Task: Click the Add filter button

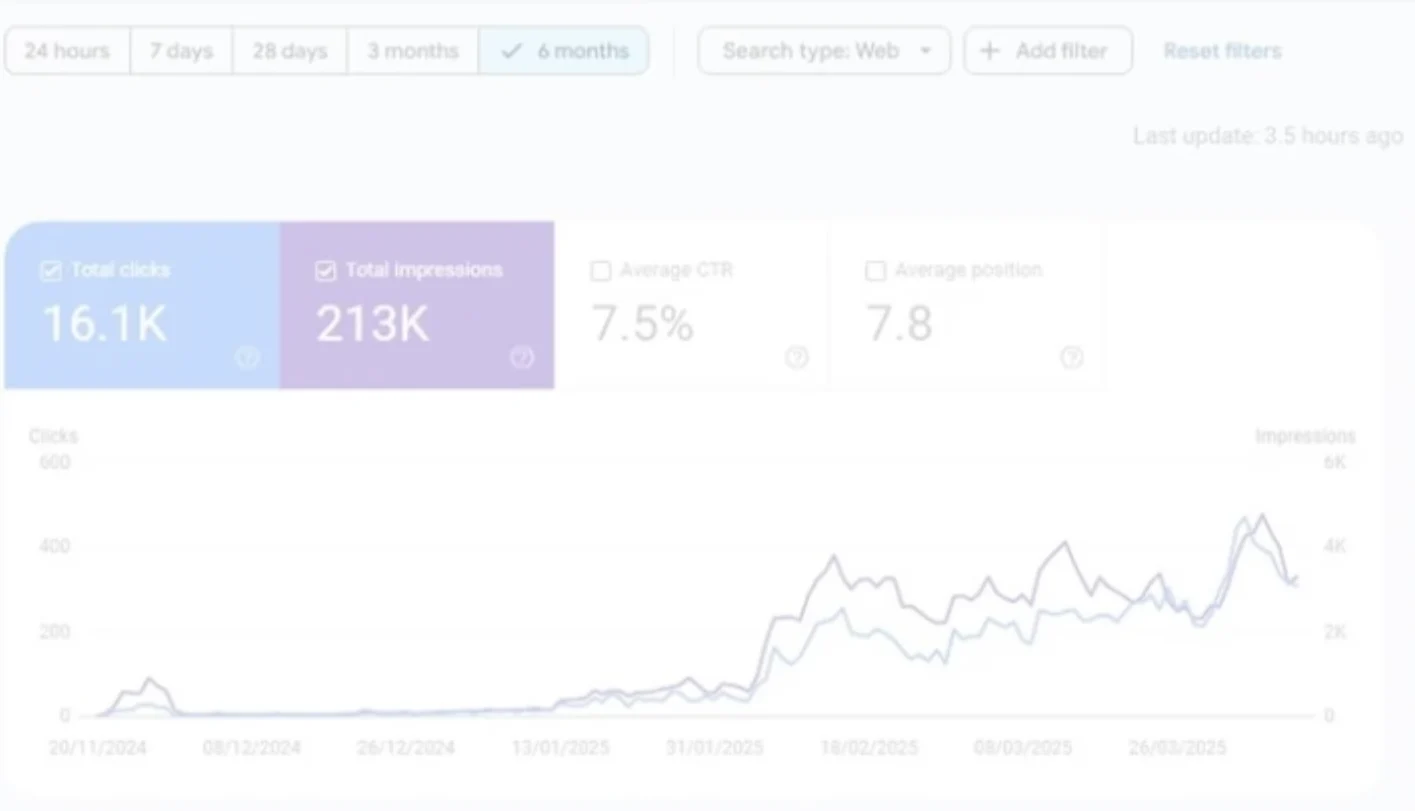Action: [1047, 51]
